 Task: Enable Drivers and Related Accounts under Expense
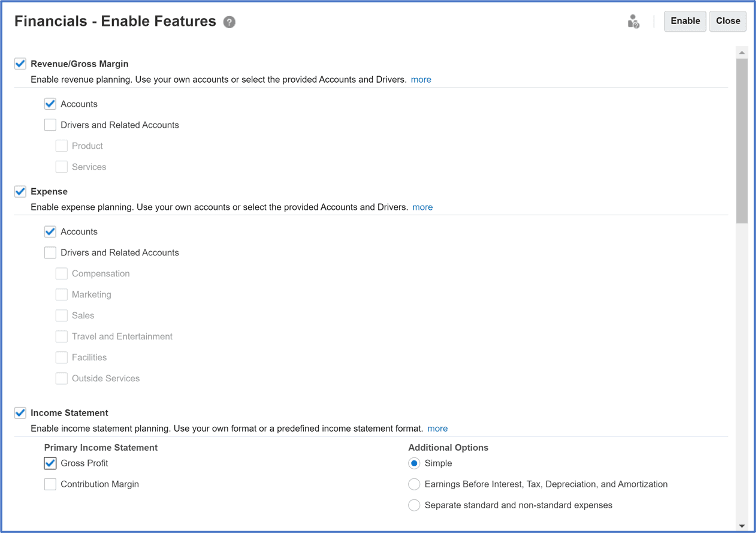50,253
